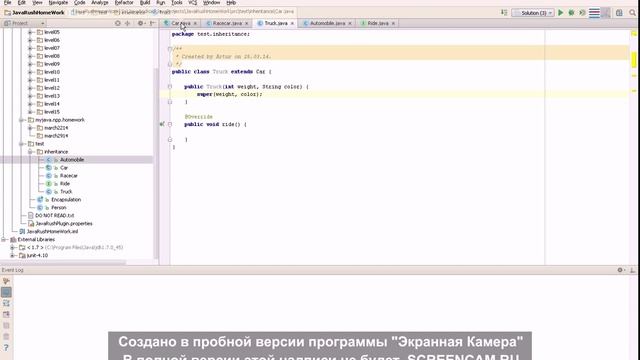The width and height of the screenshot is (640, 360).
Task: Select Person class in project tree
Action: pos(58,207)
